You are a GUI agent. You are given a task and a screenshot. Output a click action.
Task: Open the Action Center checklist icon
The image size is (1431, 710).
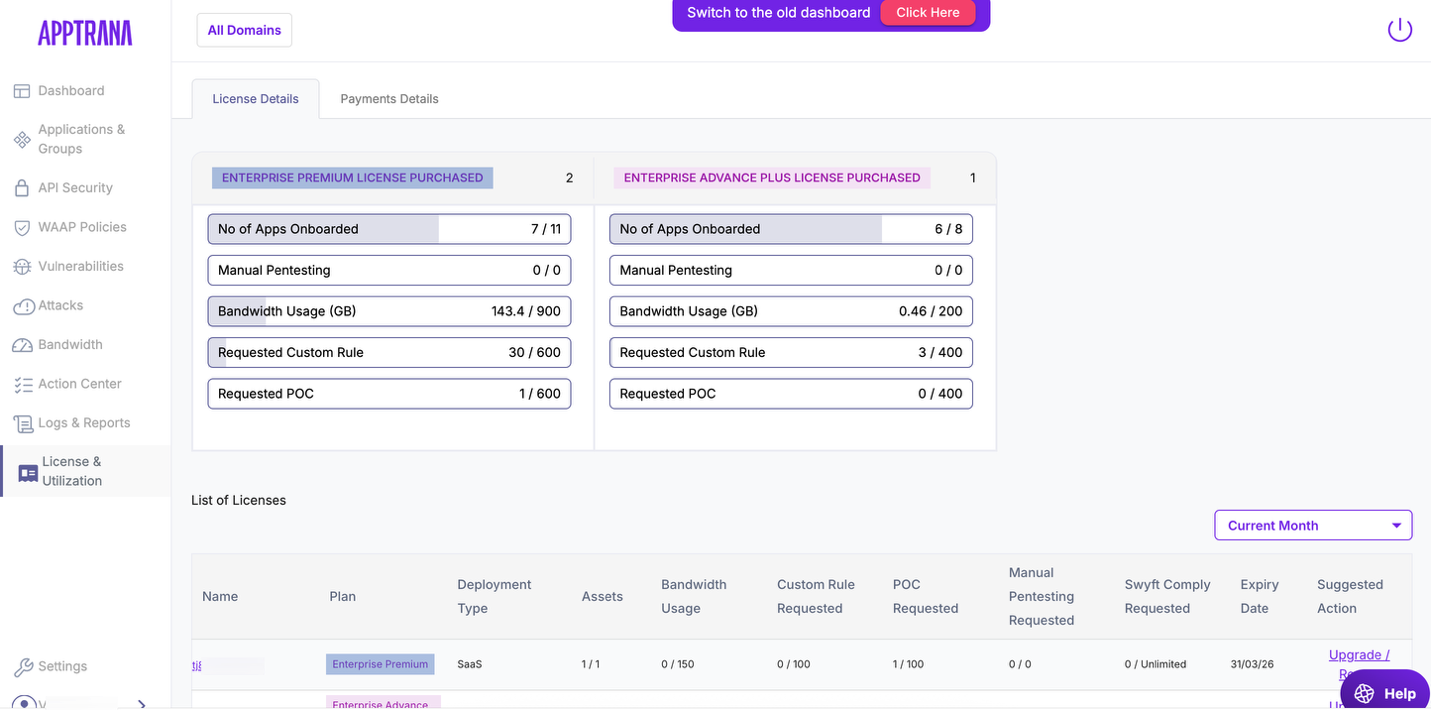click(21, 384)
